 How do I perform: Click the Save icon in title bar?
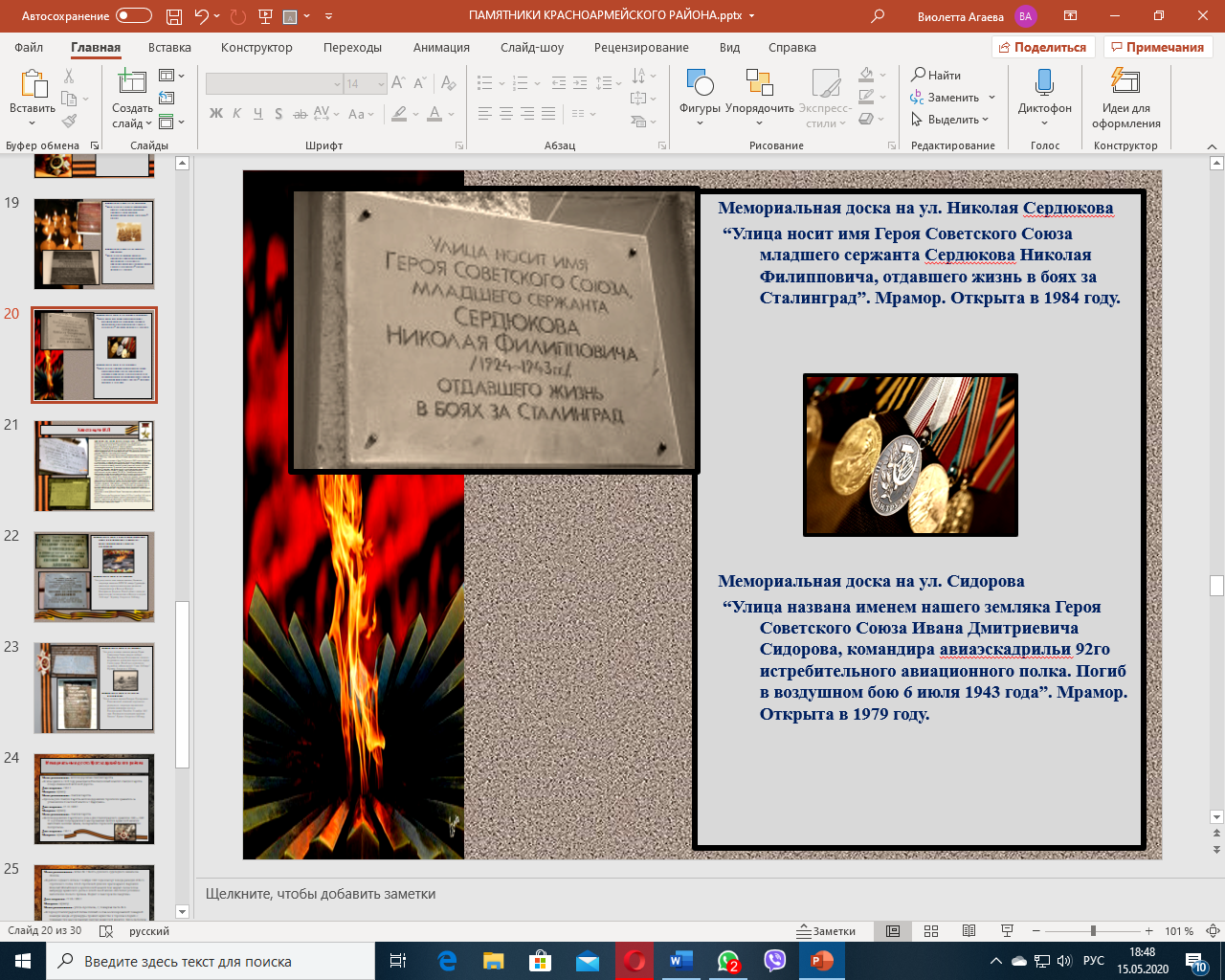click(173, 16)
